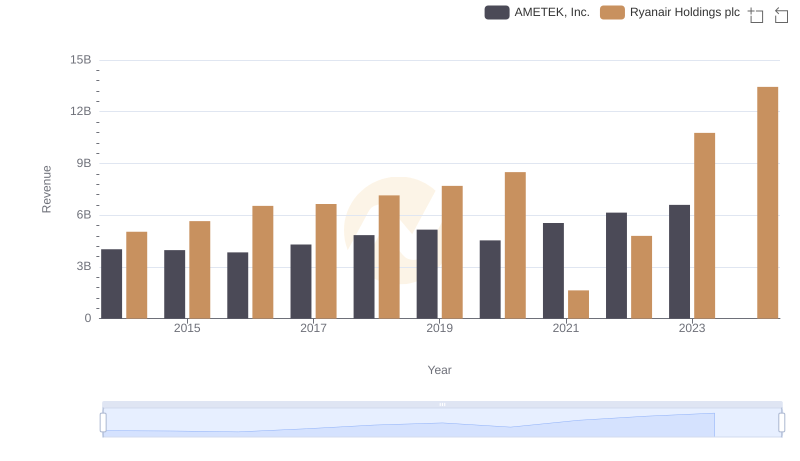This screenshot has height=461, width=800.
Task: Select the Ryanair bar for 2019
Action: click(x=452, y=252)
